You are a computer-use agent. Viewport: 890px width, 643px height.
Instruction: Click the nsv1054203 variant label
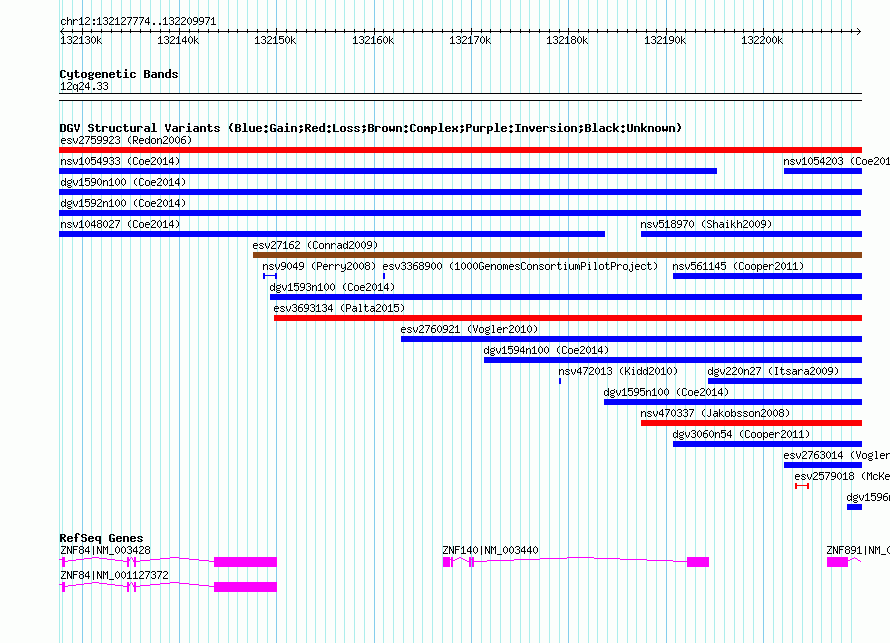coord(837,161)
